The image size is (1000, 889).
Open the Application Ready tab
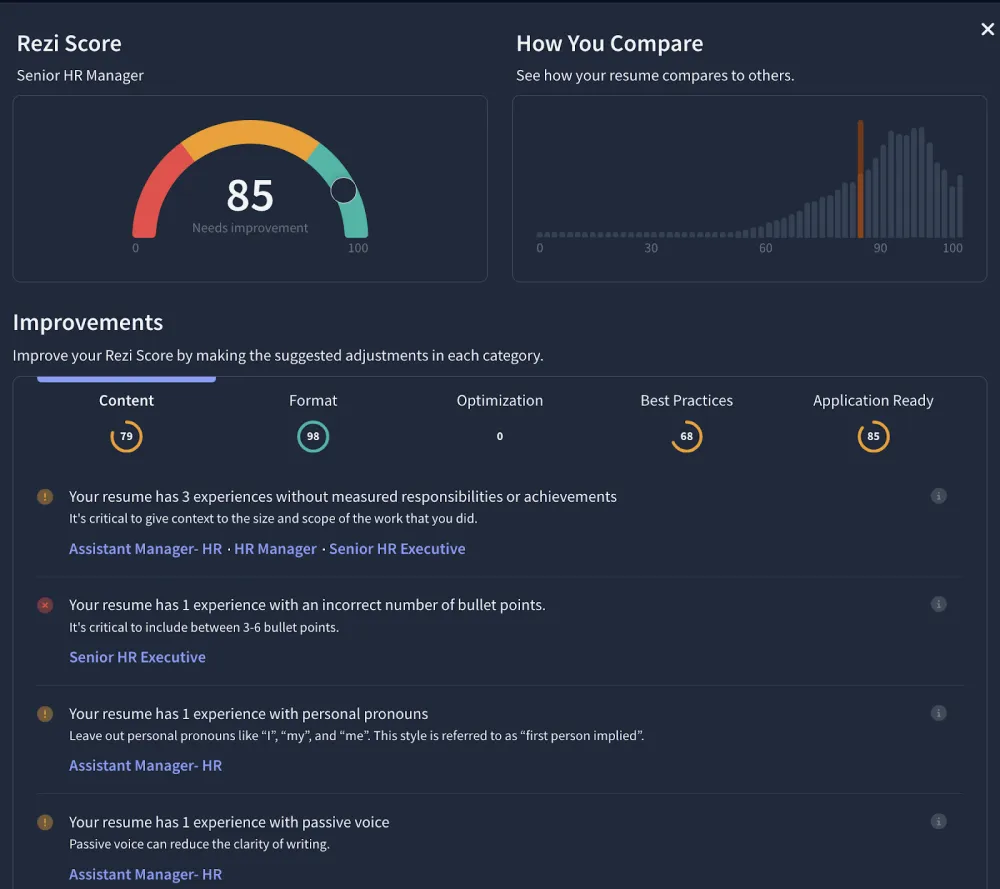(x=873, y=400)
